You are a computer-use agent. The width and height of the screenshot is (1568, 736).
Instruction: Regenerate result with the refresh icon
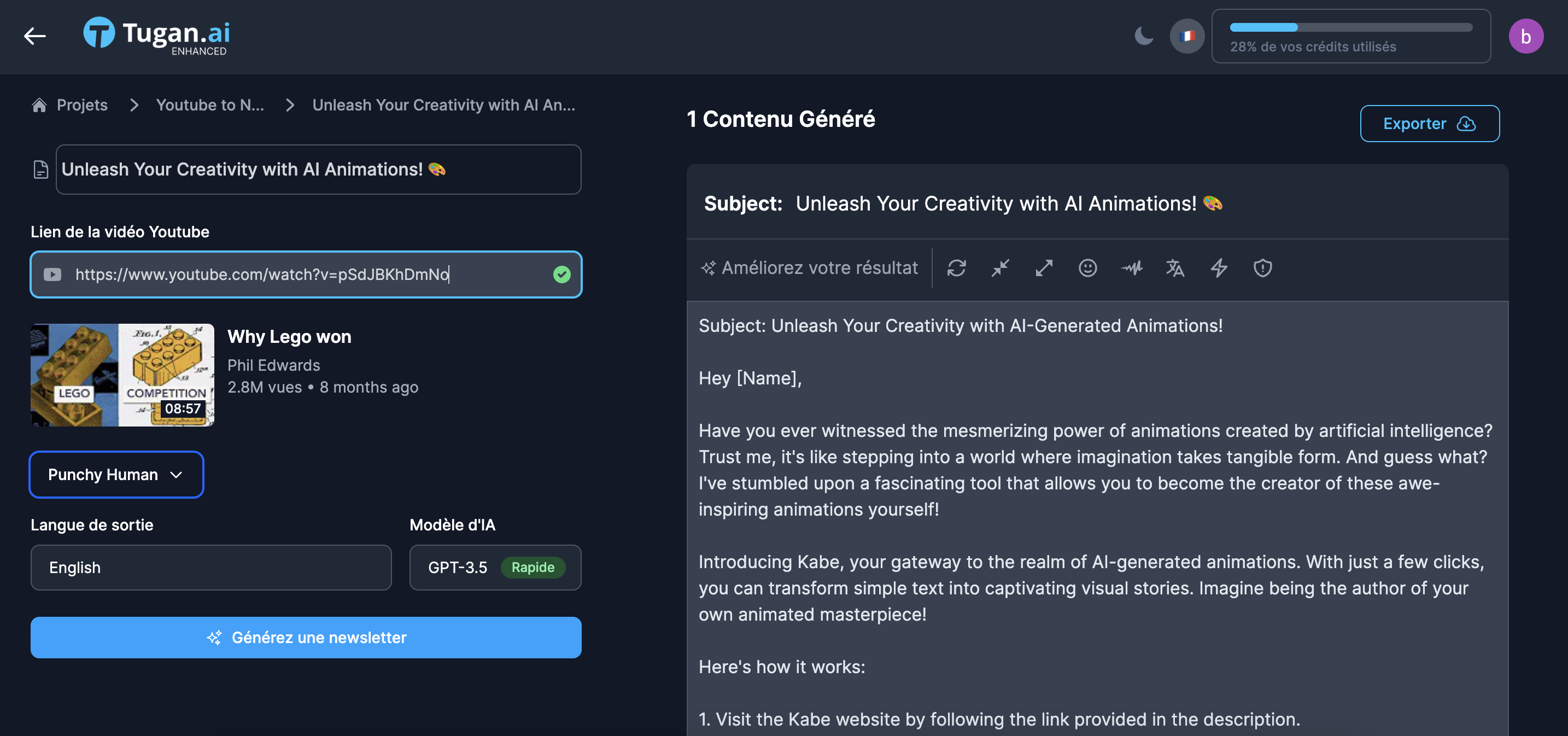click(x=956, y=268)
